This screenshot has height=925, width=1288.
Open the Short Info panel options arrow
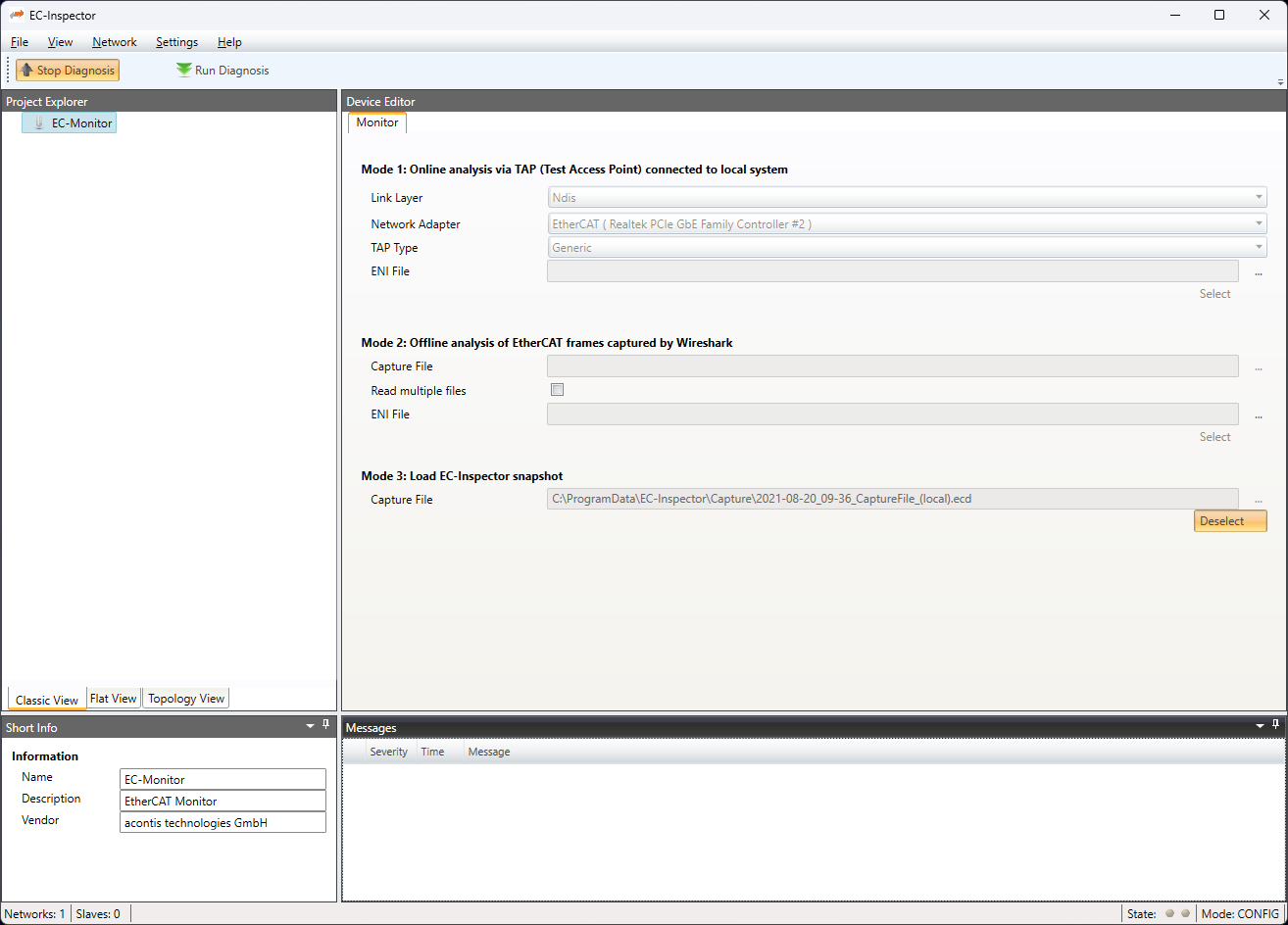(x=311, y=726)
